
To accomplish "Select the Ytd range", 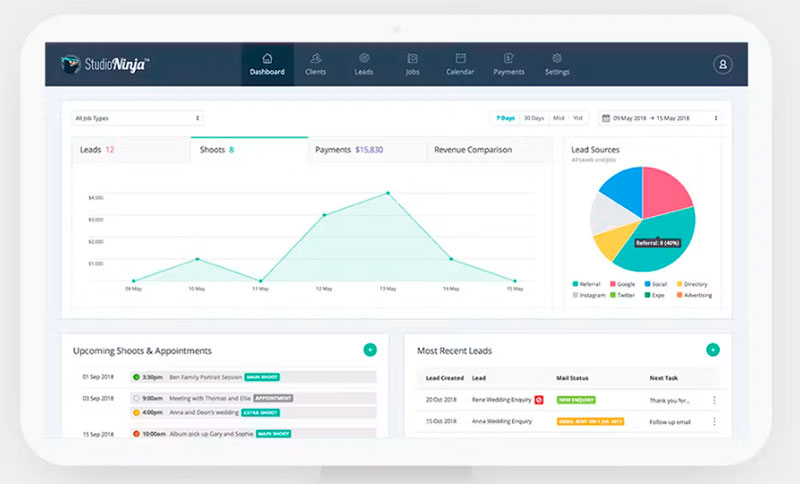I will coord(578,118).
